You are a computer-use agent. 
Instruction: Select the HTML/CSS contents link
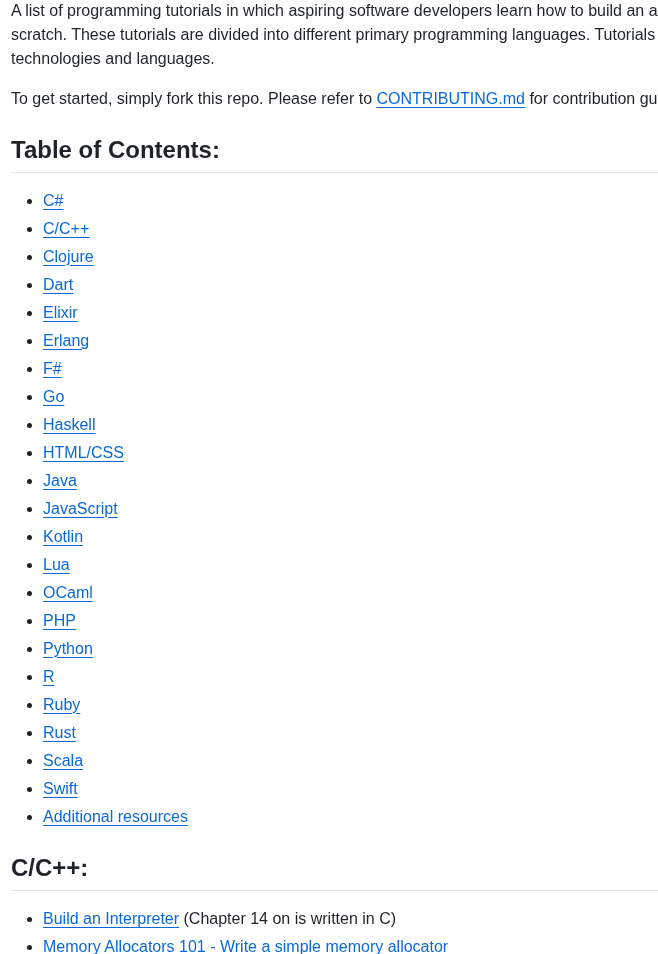pyautogui.click(x=83, y=453)
